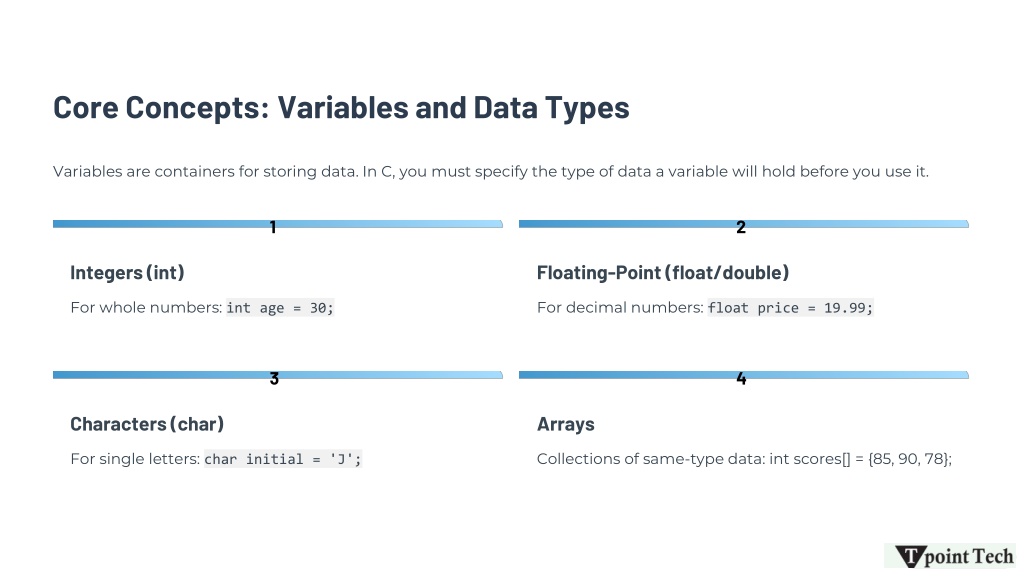
Task: Click the text 'For whole numbers:'
Action: tap(146, 308)
